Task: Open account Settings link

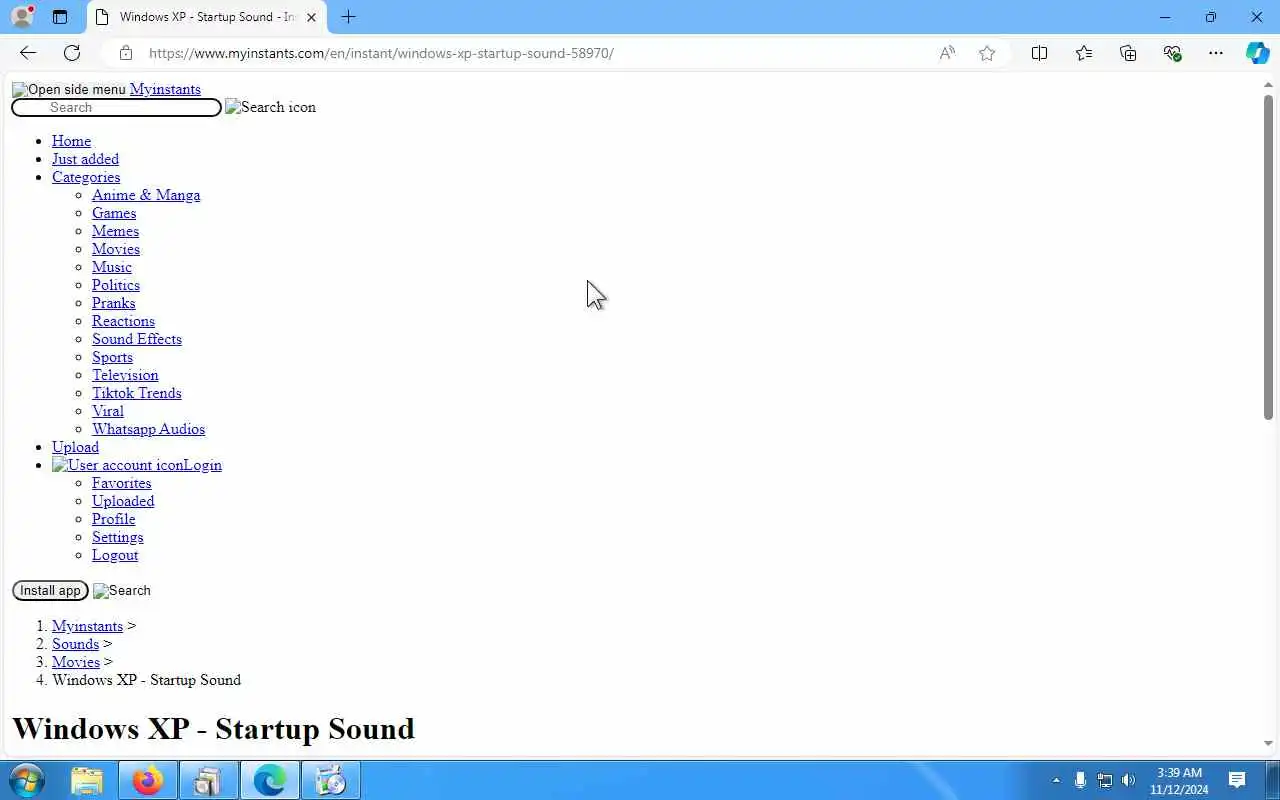Action: coord(118,537)
